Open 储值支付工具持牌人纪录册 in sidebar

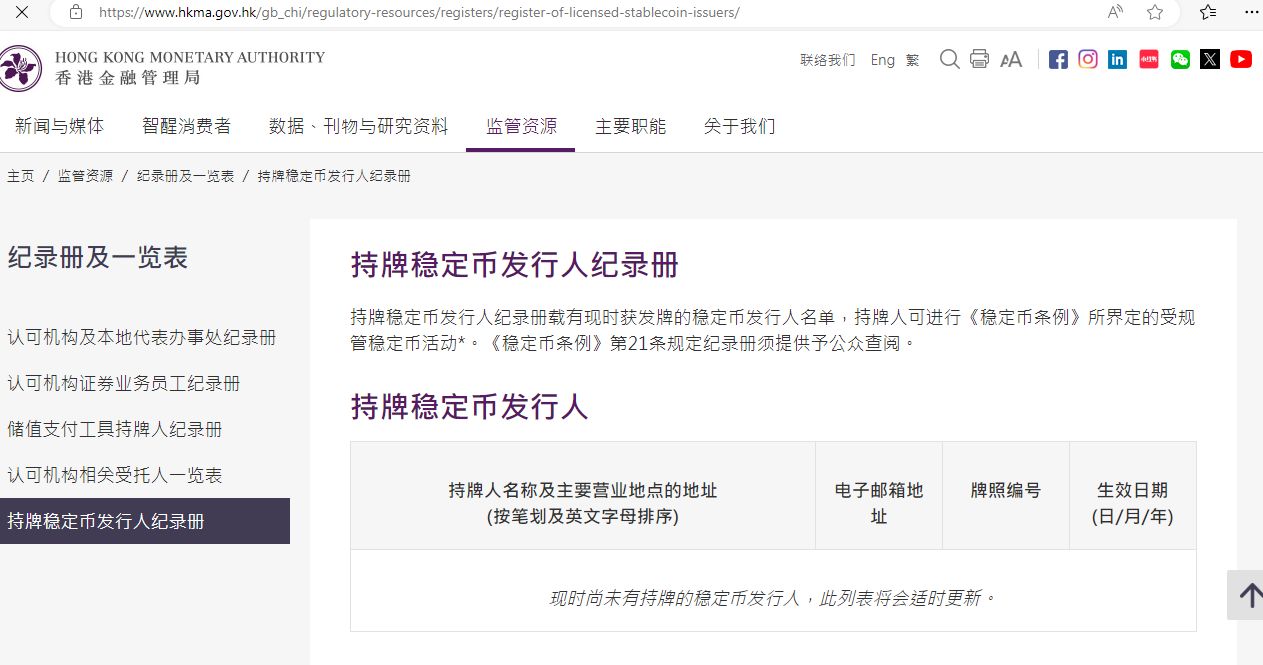pyautogui.click(x=114, y=429)
